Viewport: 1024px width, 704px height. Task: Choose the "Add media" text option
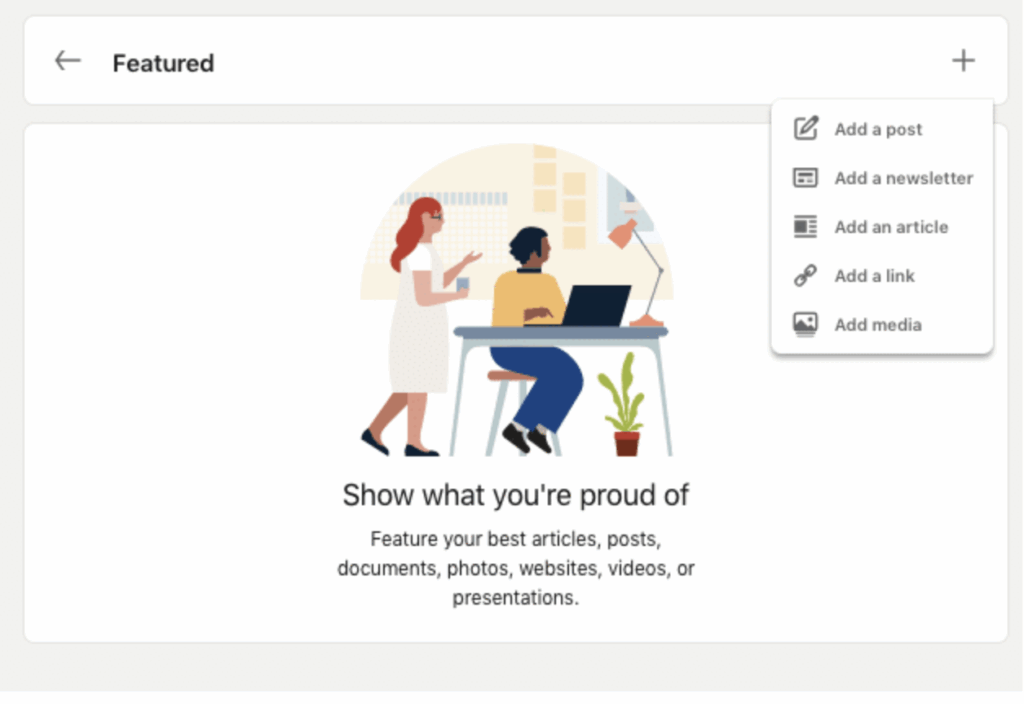pos(878,325)
